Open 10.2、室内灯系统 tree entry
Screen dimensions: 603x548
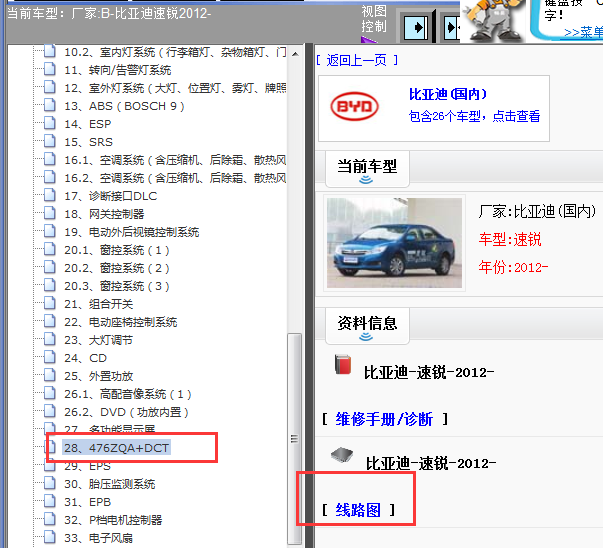pos(175,52)
